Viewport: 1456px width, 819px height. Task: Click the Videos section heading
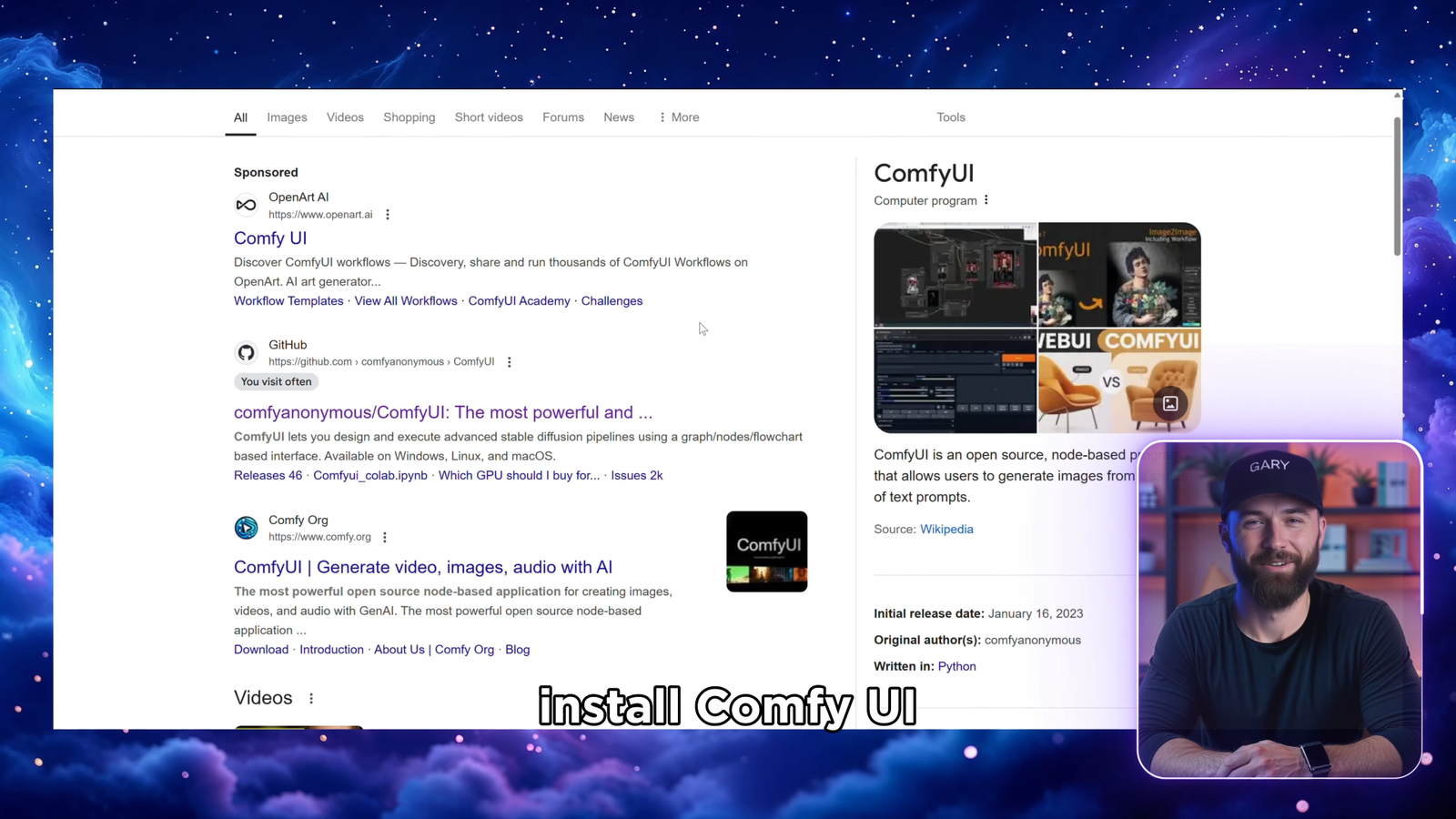tap(263, 698)
